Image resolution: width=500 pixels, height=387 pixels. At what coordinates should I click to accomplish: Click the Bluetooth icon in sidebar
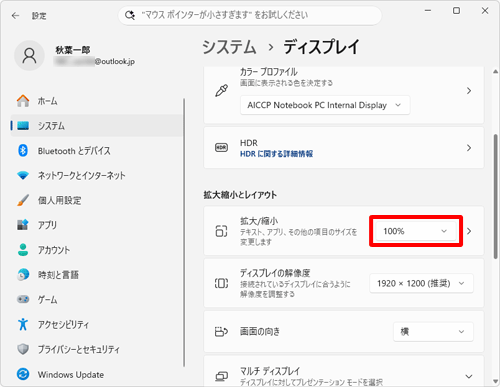tap(23, 151)
